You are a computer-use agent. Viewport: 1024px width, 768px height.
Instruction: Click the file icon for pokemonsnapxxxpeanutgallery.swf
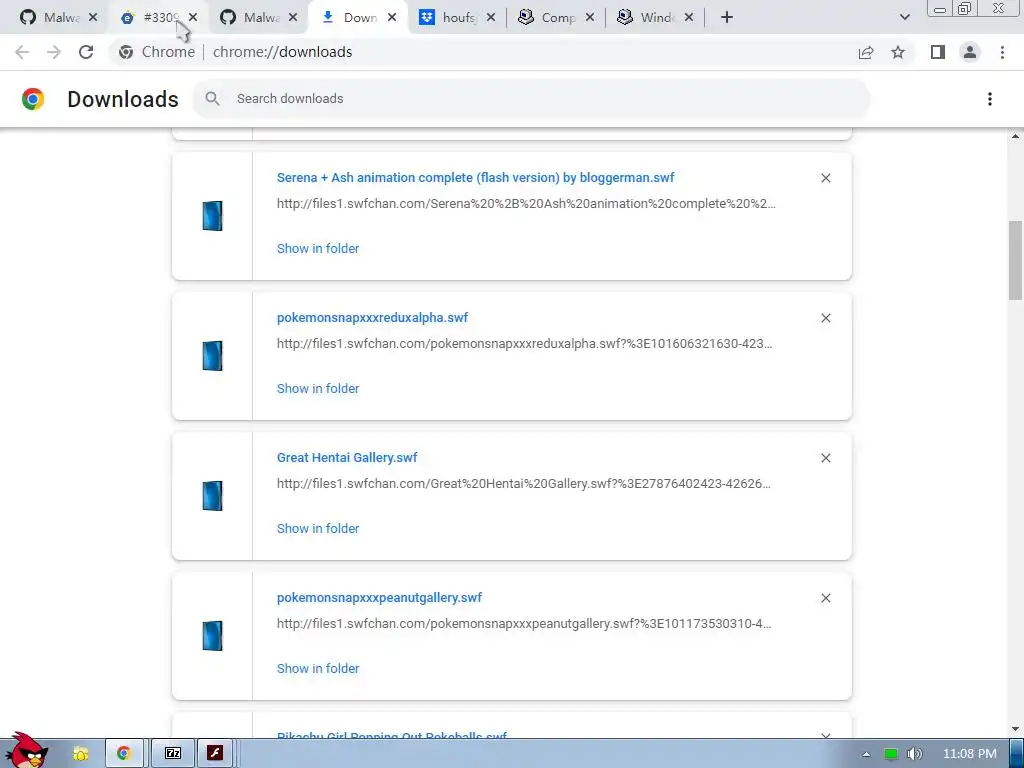pyautogui.click(x=212, y=636)
